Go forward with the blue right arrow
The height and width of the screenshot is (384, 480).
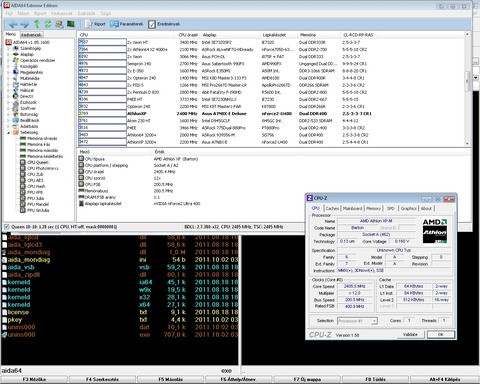[x=24, y=24]
